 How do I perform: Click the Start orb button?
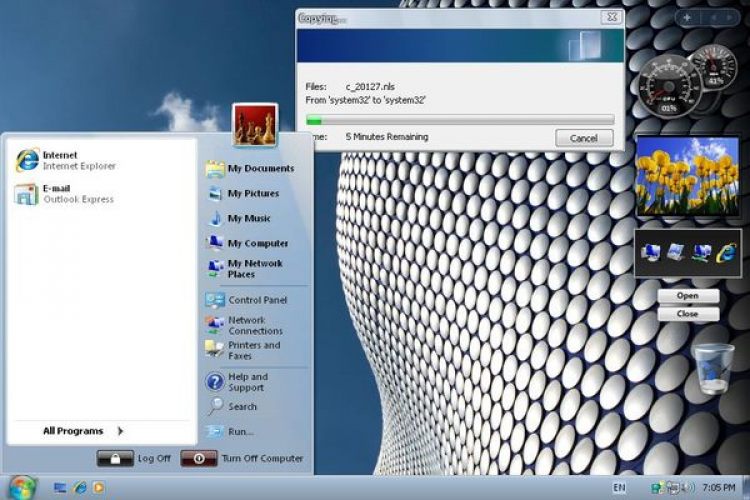21,488
